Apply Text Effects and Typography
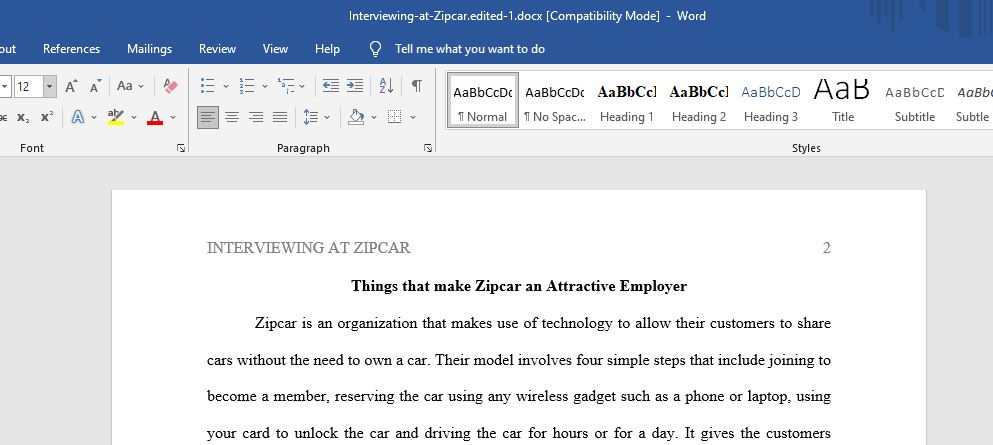Image resolution: width=993 pixels, height=445 pixels. coord(77,117)
